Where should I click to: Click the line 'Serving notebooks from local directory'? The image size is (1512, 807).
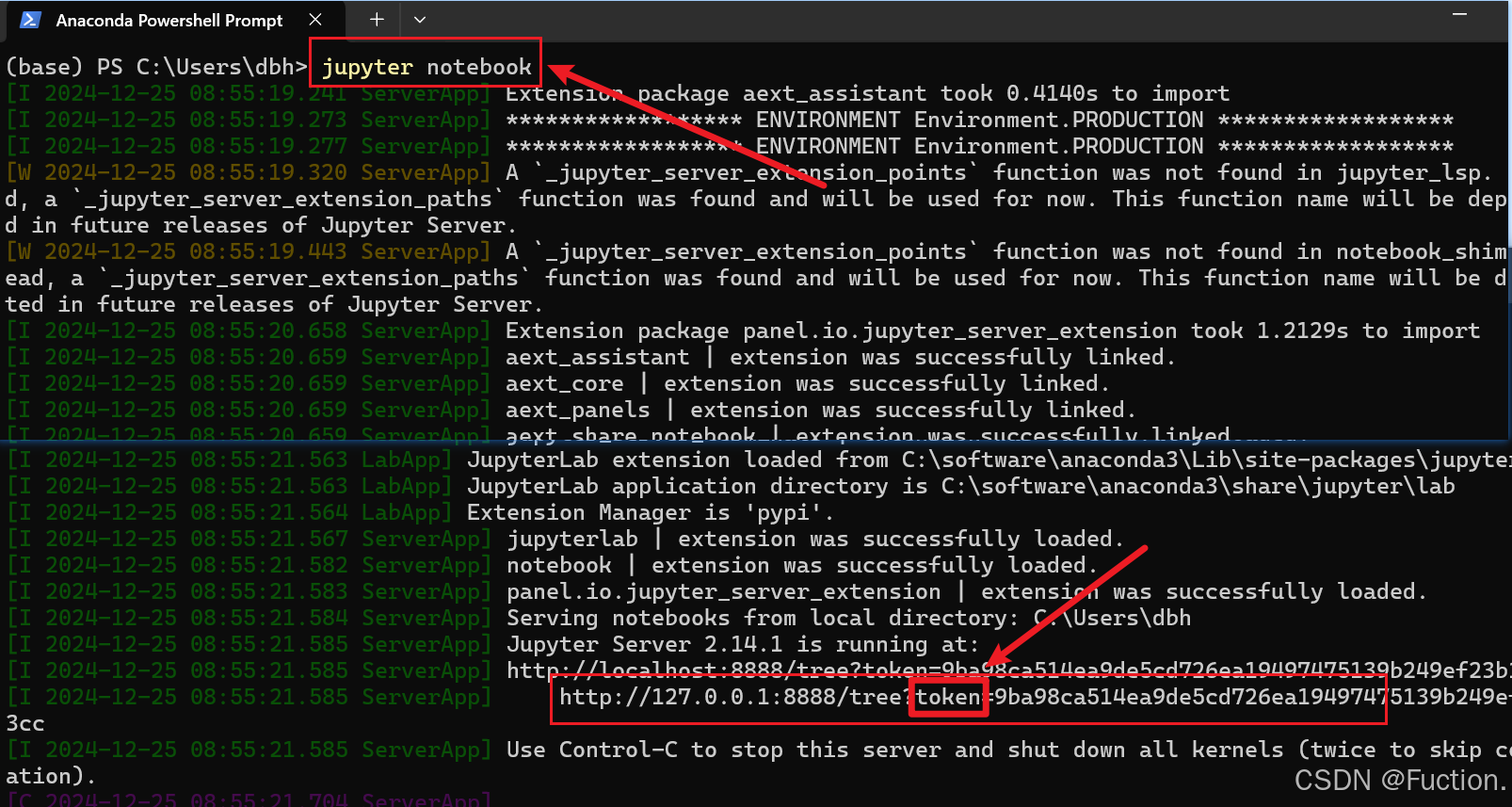pyautogui.click(x=849, y=618)
